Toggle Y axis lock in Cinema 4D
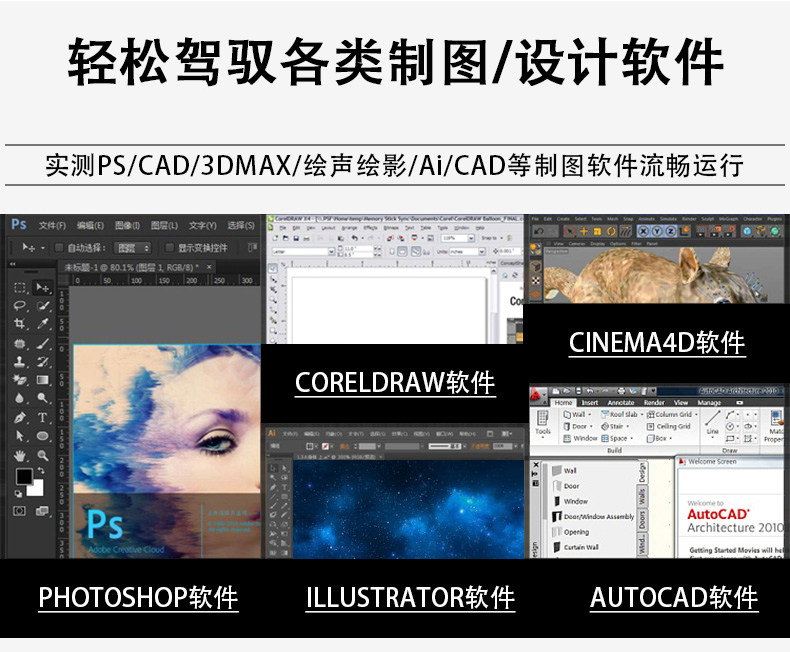 click(657, 231)
